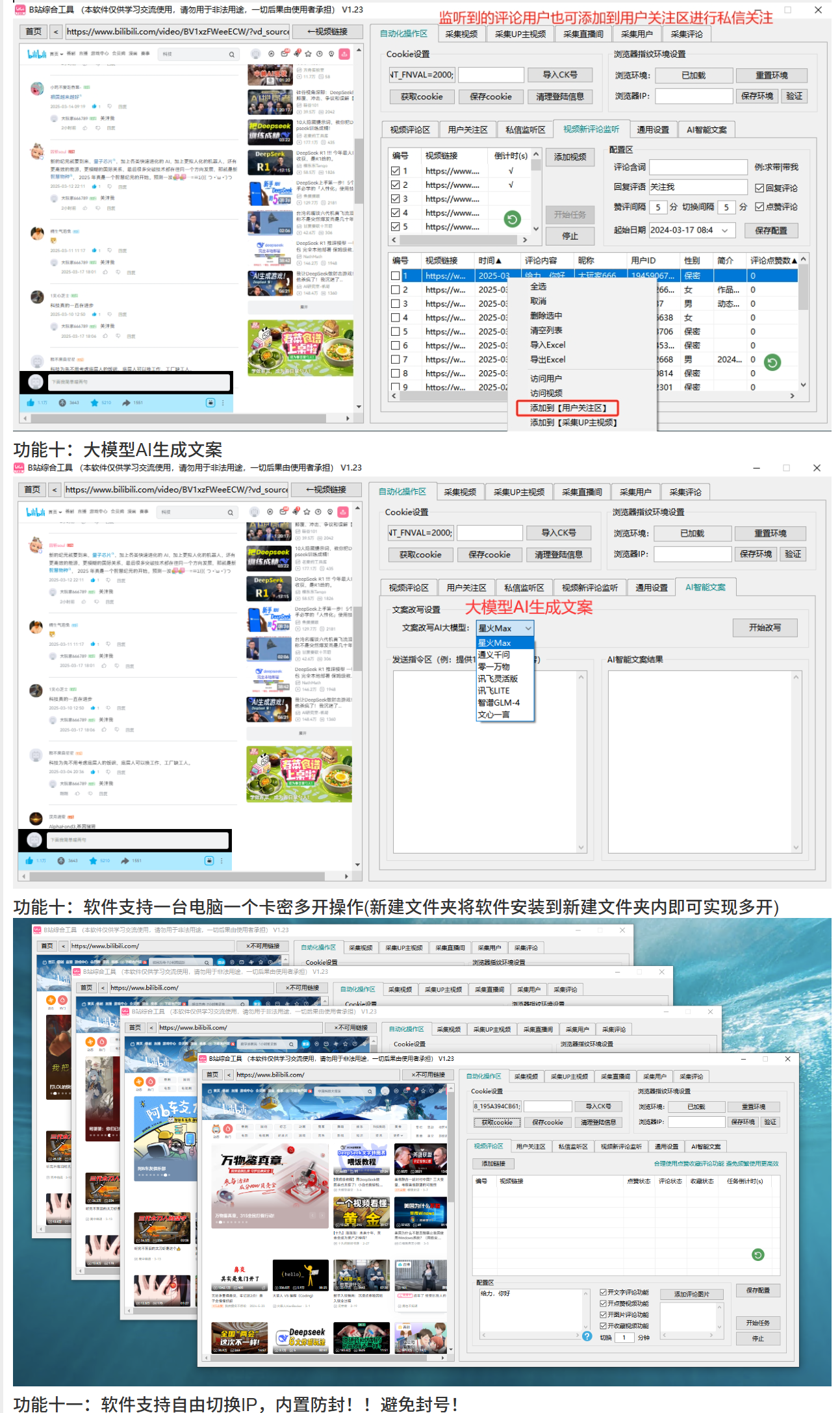
Task: Click 开始改写 button
Action: click(x=765, y=628)
